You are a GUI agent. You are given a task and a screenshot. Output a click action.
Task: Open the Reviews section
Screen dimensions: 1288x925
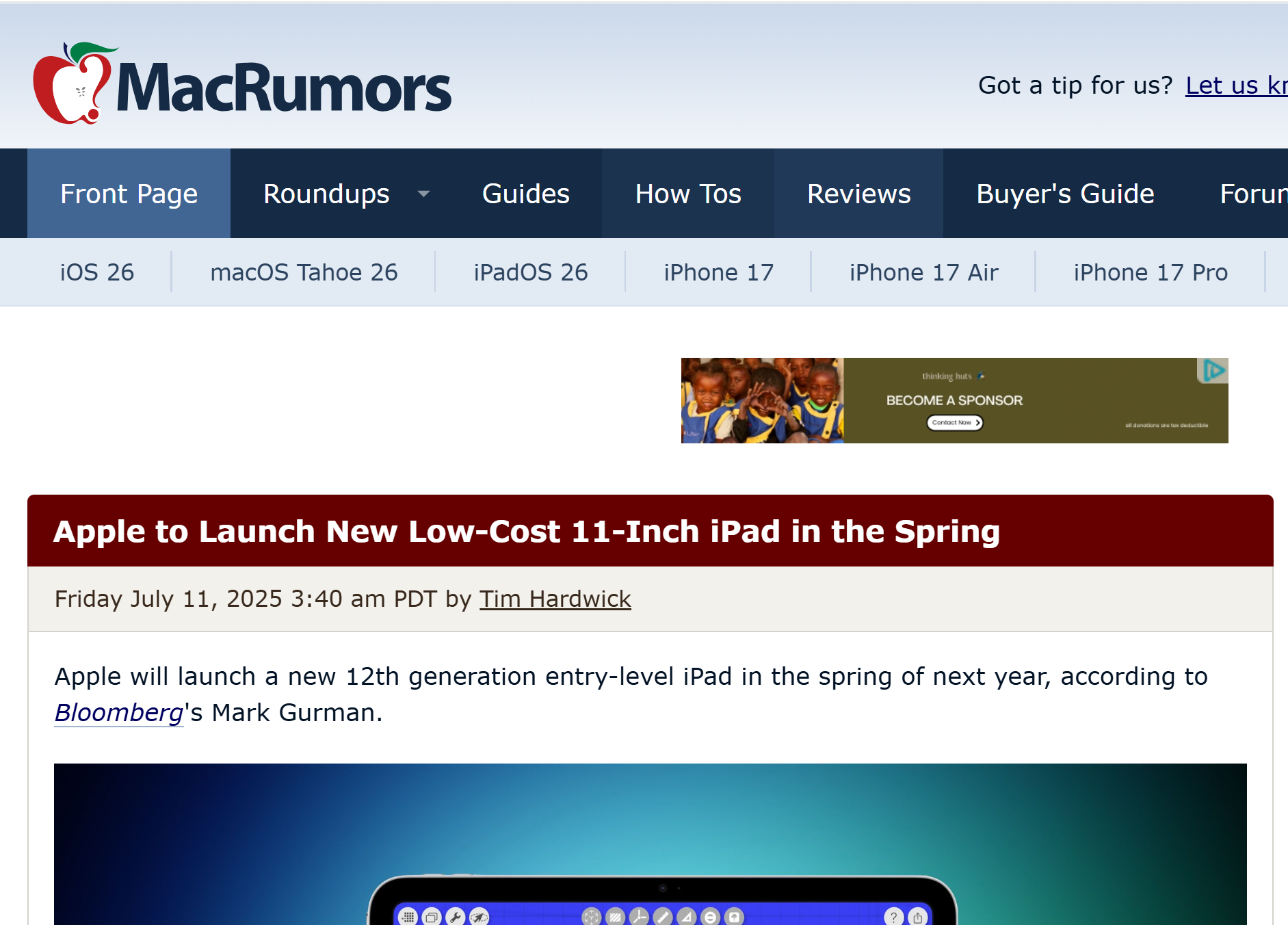click(x=858, y=194)
